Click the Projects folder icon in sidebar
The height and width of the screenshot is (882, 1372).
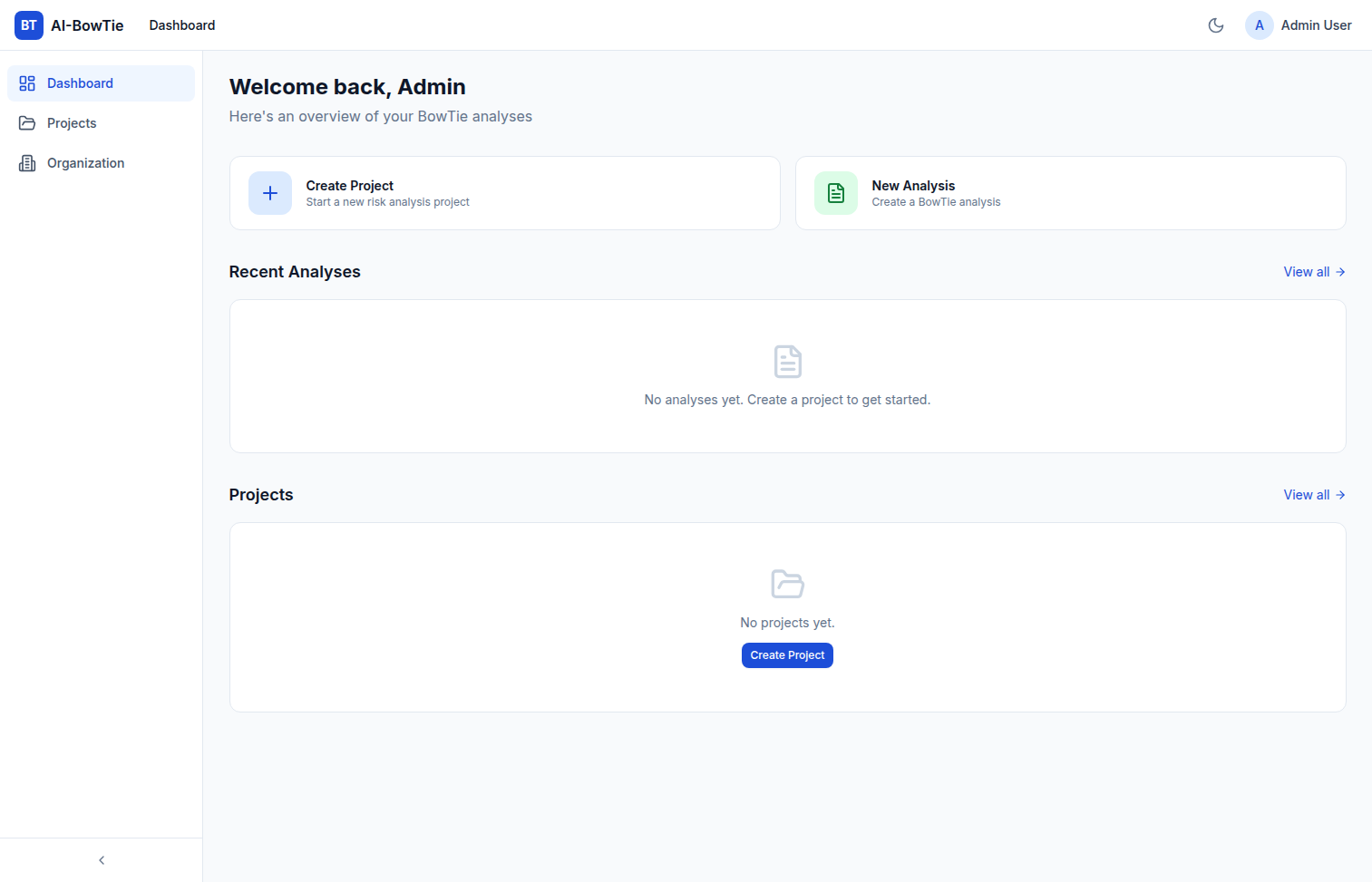click(x=27, y=123)
